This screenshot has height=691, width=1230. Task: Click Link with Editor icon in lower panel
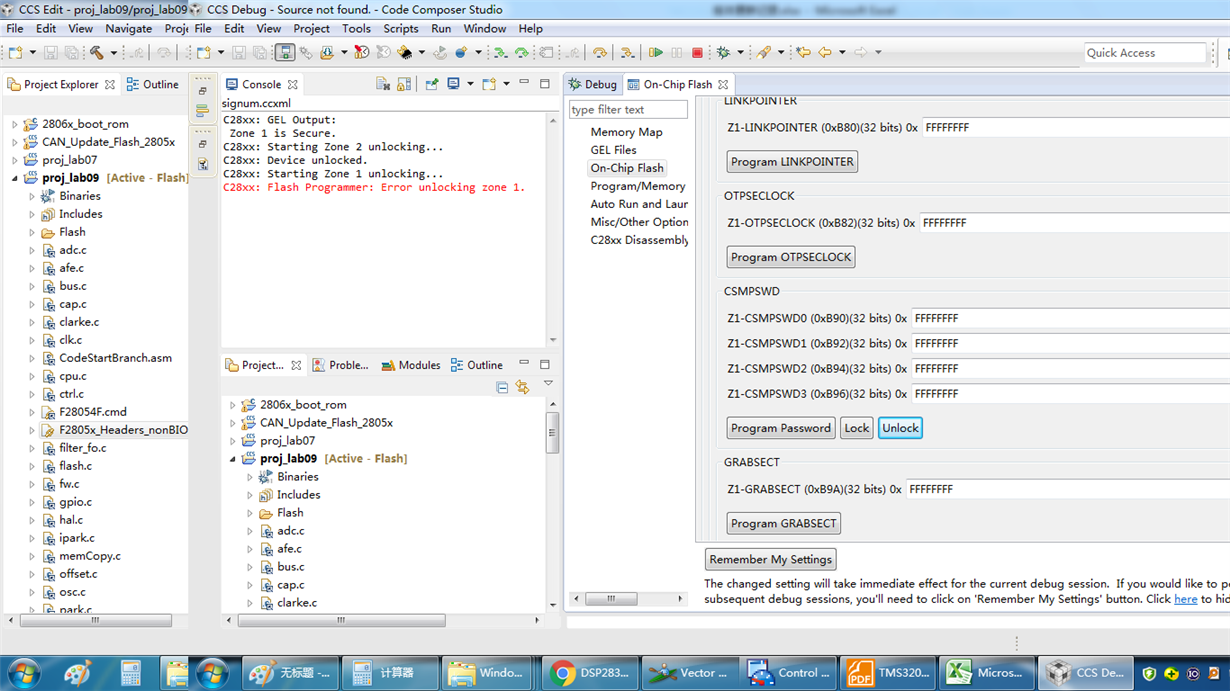pos(522,388)
